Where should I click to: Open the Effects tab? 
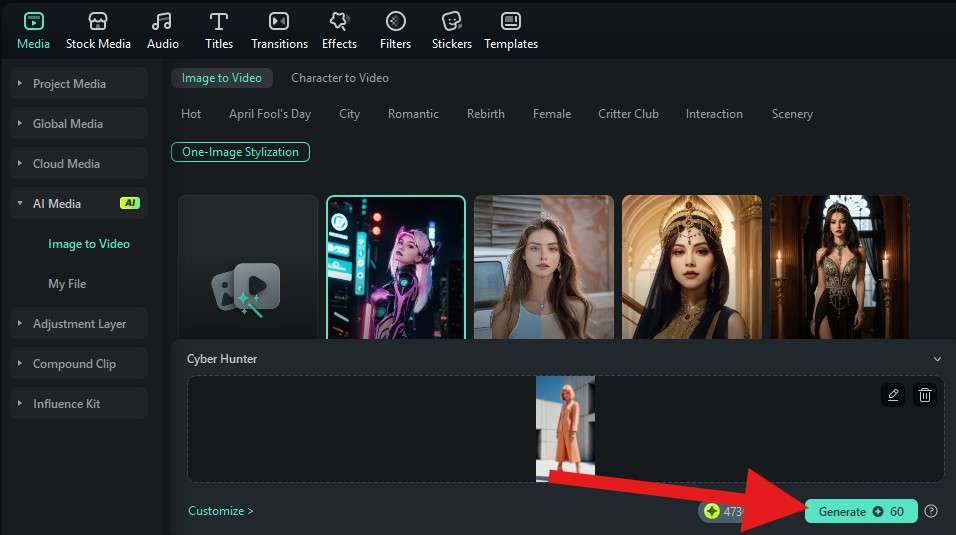tap(339, 31)
